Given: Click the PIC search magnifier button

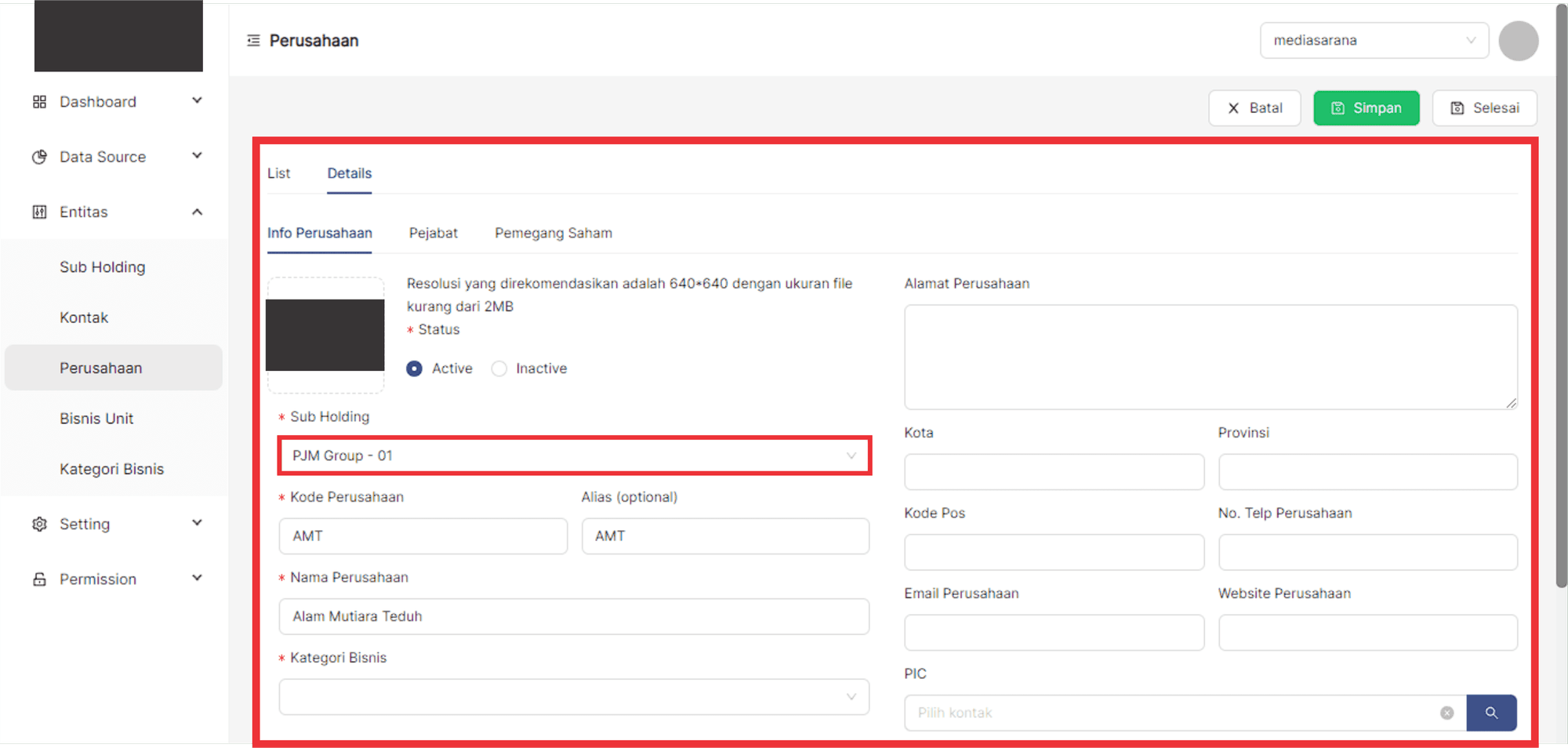Looking at the screenshot, I should point(1490,713).
